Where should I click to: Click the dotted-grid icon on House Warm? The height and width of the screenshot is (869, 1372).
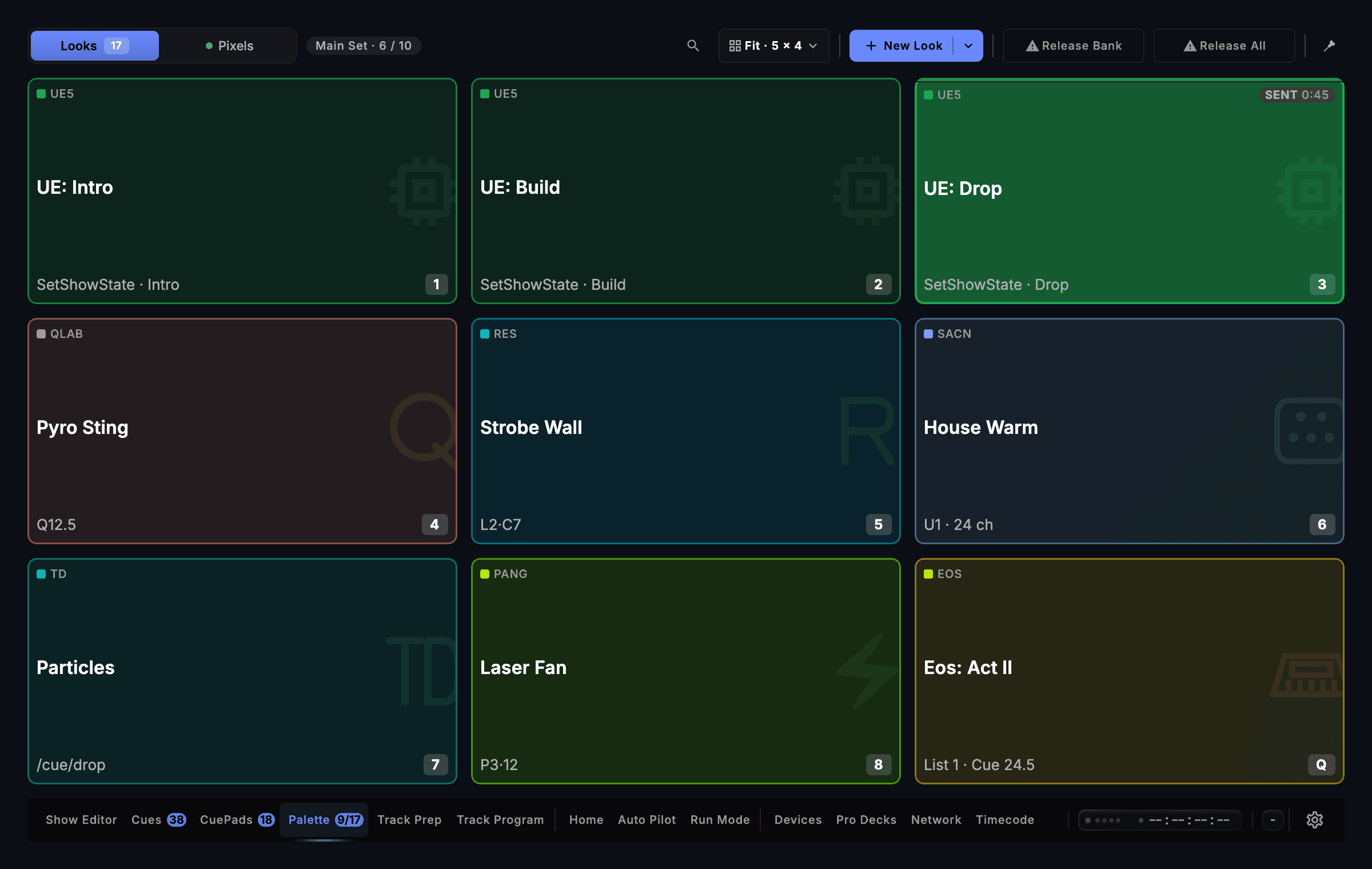(x=1309, y=430)
